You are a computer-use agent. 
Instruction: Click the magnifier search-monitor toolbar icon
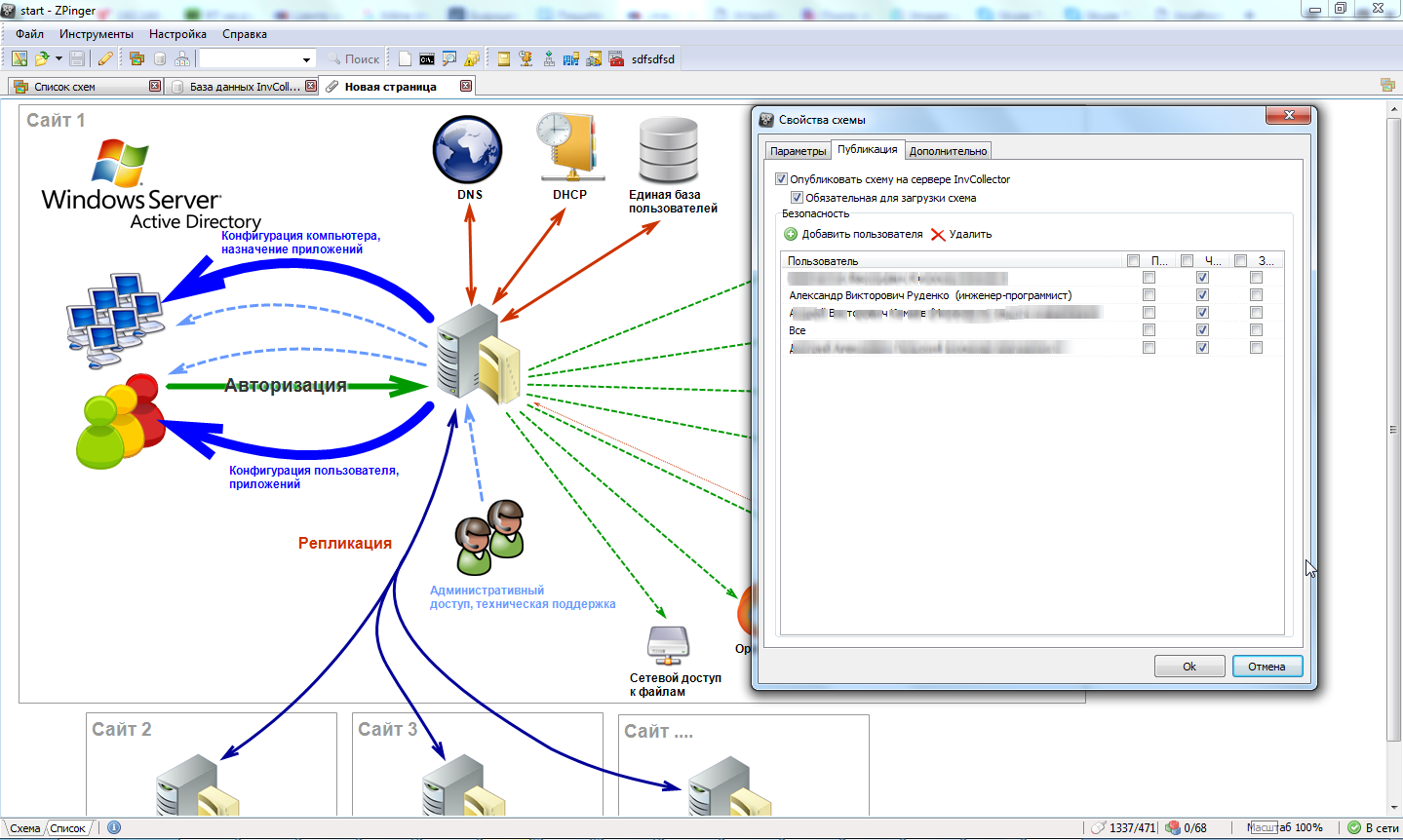pos(448,59)
